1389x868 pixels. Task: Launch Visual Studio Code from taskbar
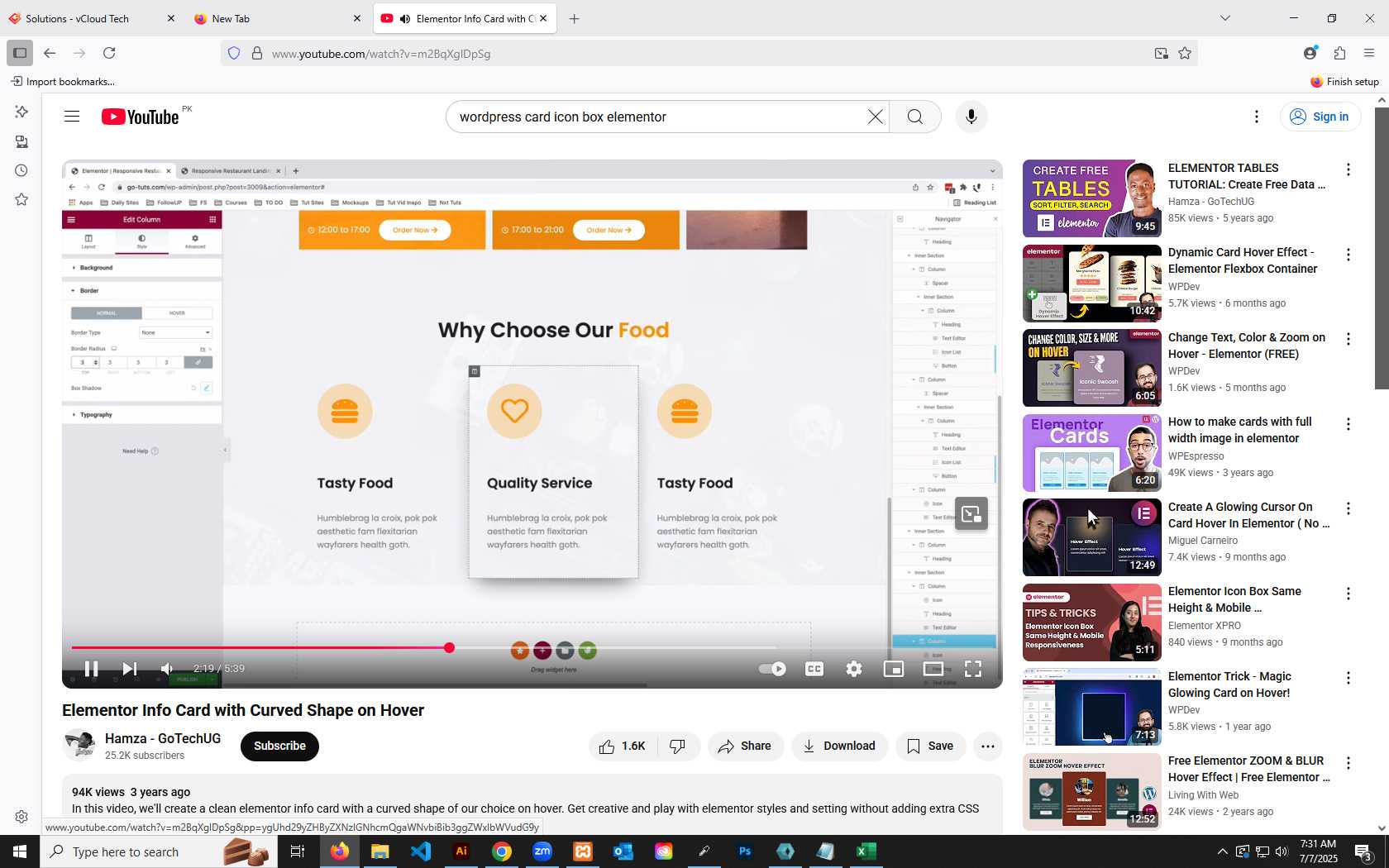pyautogui.click(x=421, y=851)
